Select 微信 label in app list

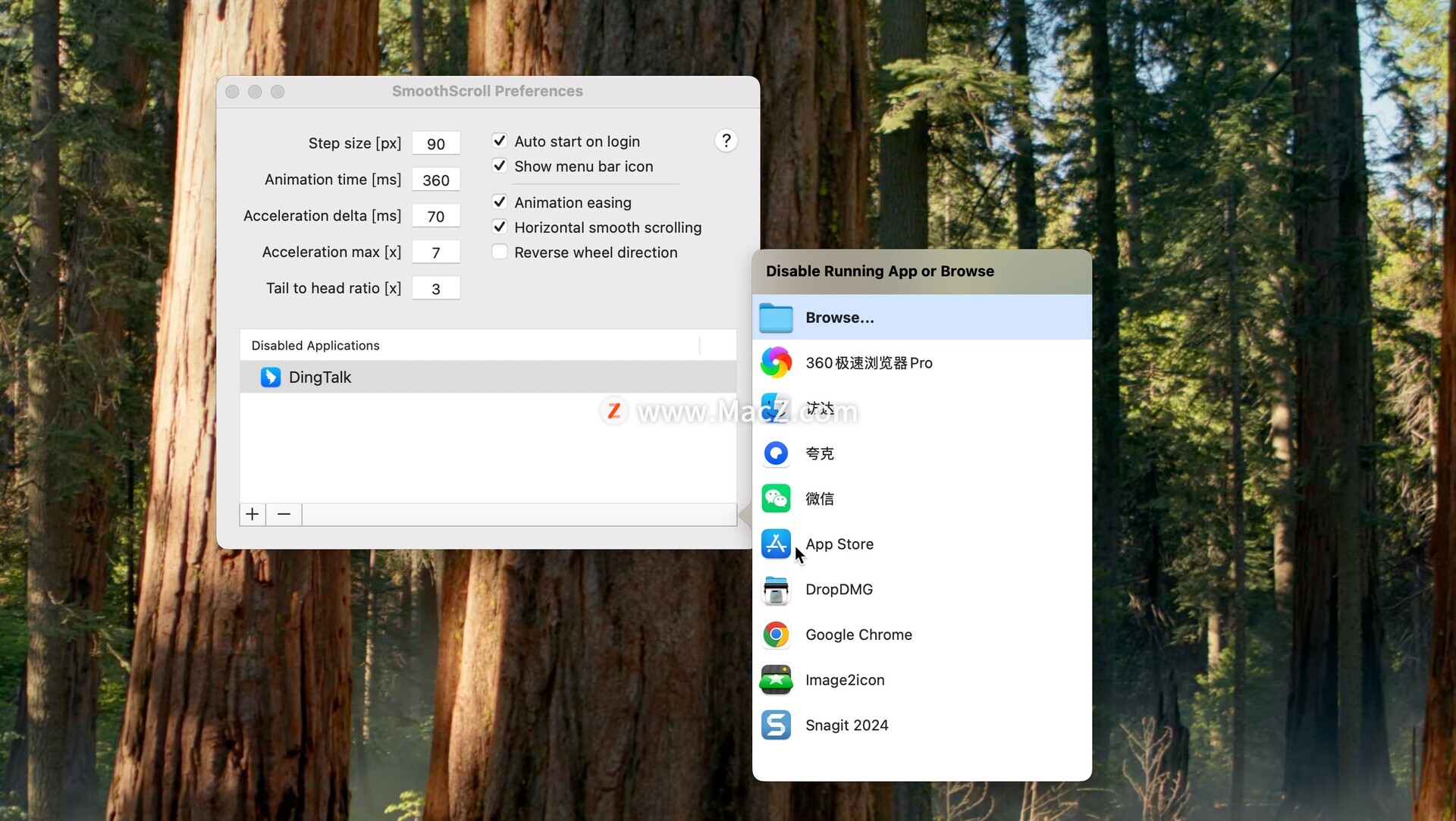click(x=820, y=499)
